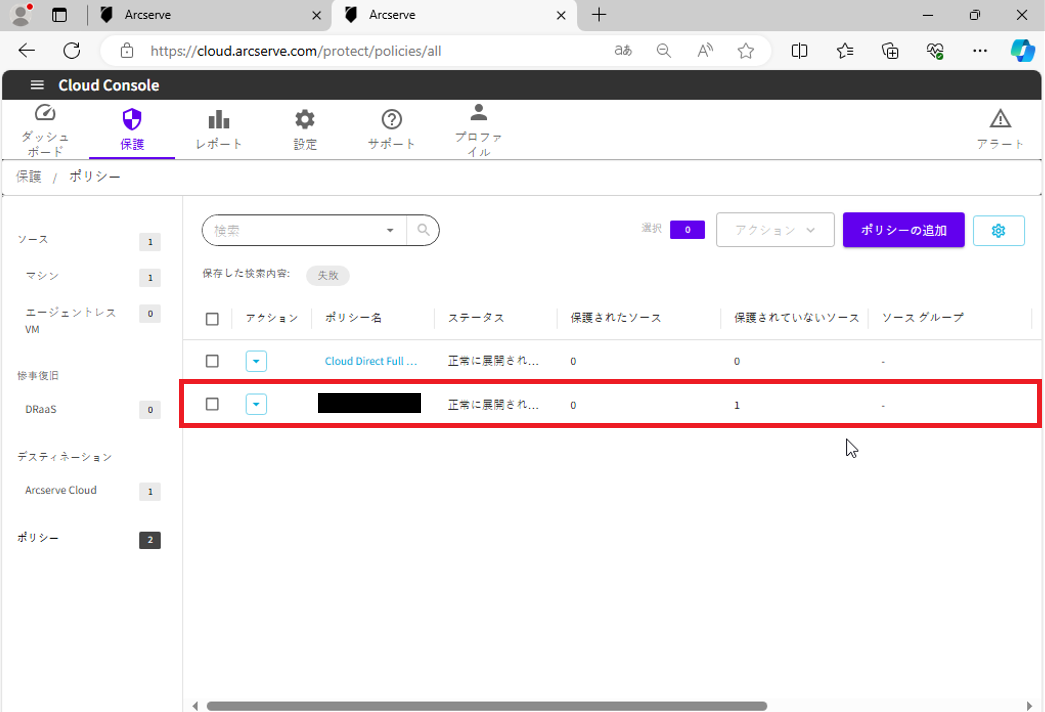Viewport: 1045px width, 712px height.
Task: Open the Cloud Direct Full policy link
Action: click(x=370, y=361)
